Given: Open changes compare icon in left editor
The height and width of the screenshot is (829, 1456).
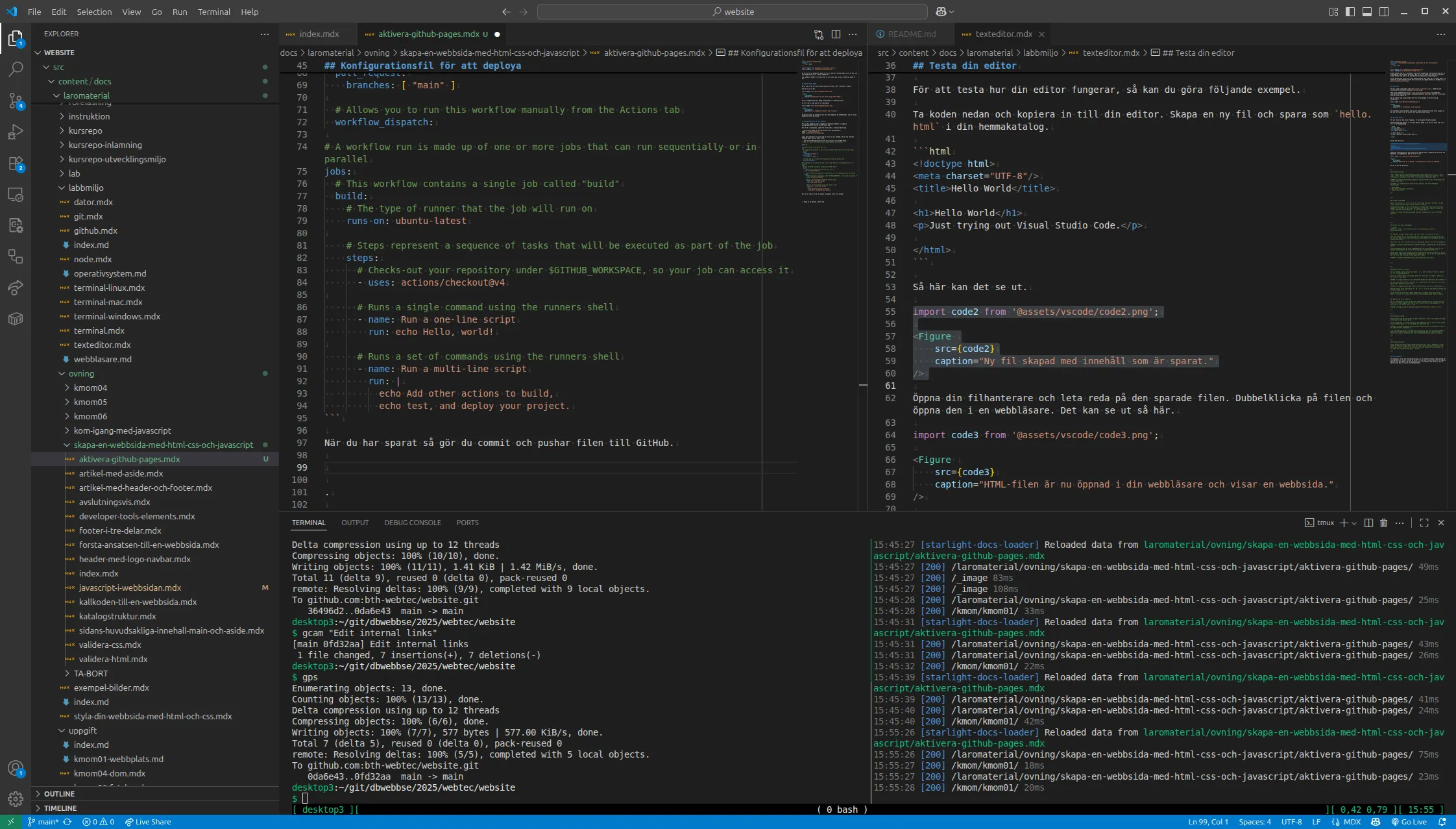Looking at the screenshot, I should point(819,34).
